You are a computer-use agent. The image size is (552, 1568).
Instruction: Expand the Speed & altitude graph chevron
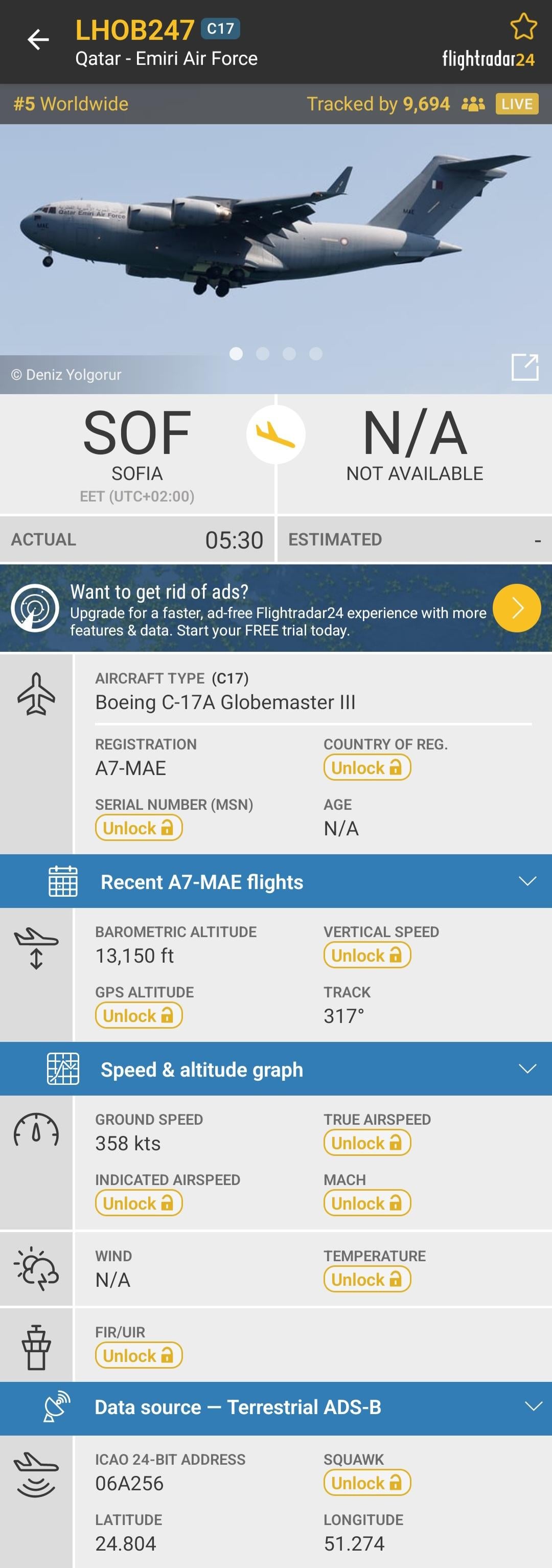click(527, 1069)
